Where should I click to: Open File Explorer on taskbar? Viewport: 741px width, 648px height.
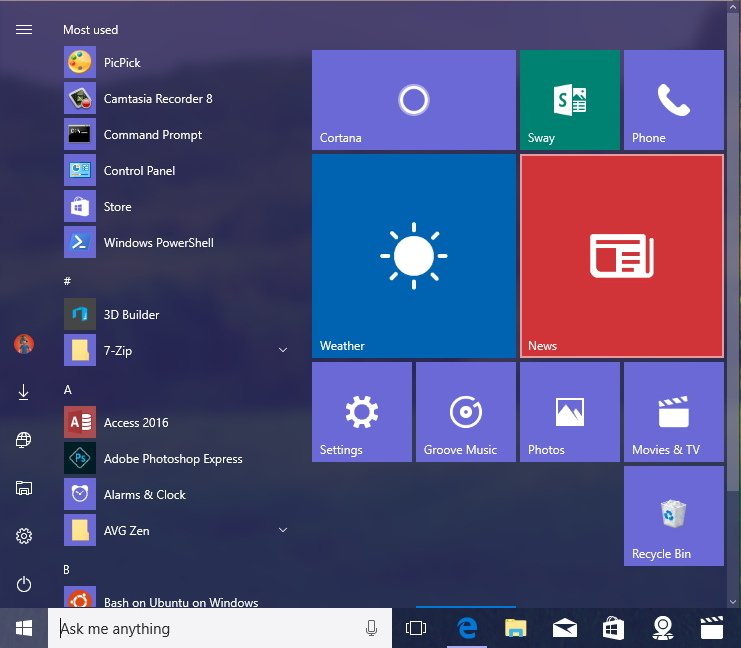[x=516, y=628]
